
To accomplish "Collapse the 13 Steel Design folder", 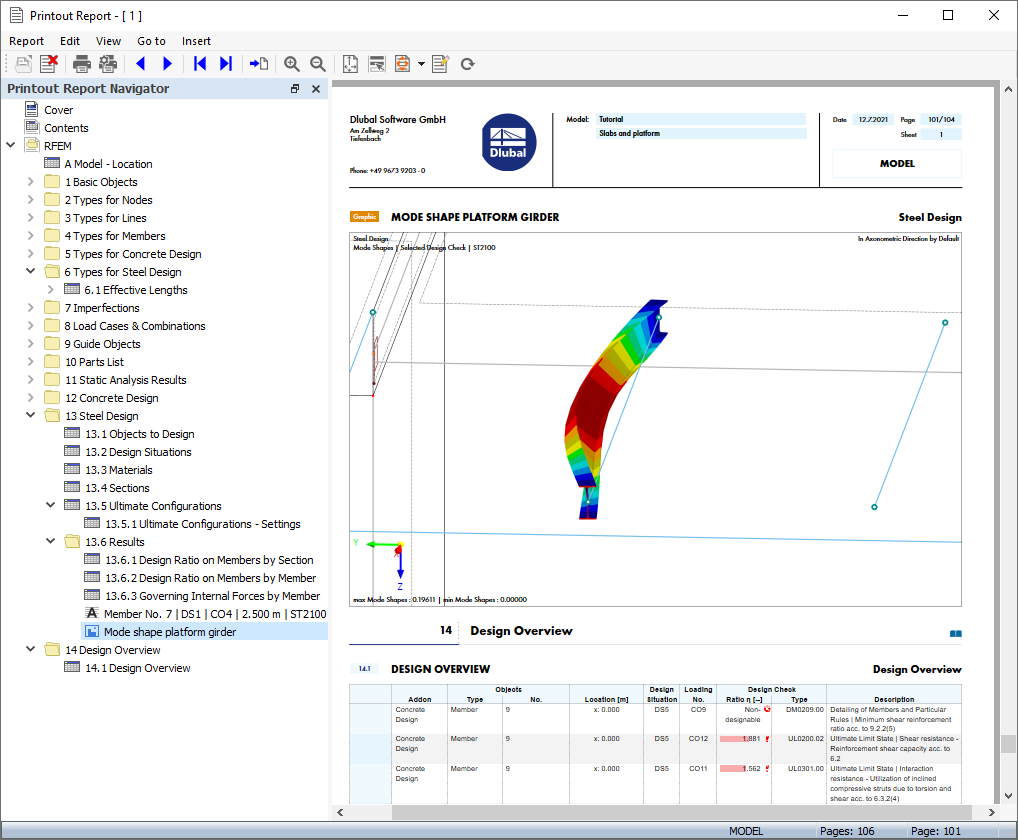I will click(x=31, y=415).
